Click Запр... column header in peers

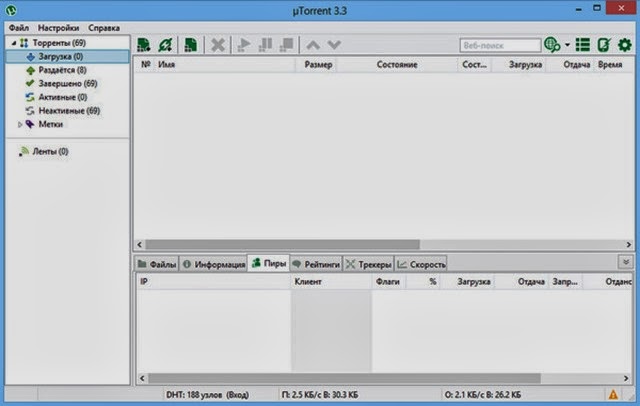pos(565,282)
